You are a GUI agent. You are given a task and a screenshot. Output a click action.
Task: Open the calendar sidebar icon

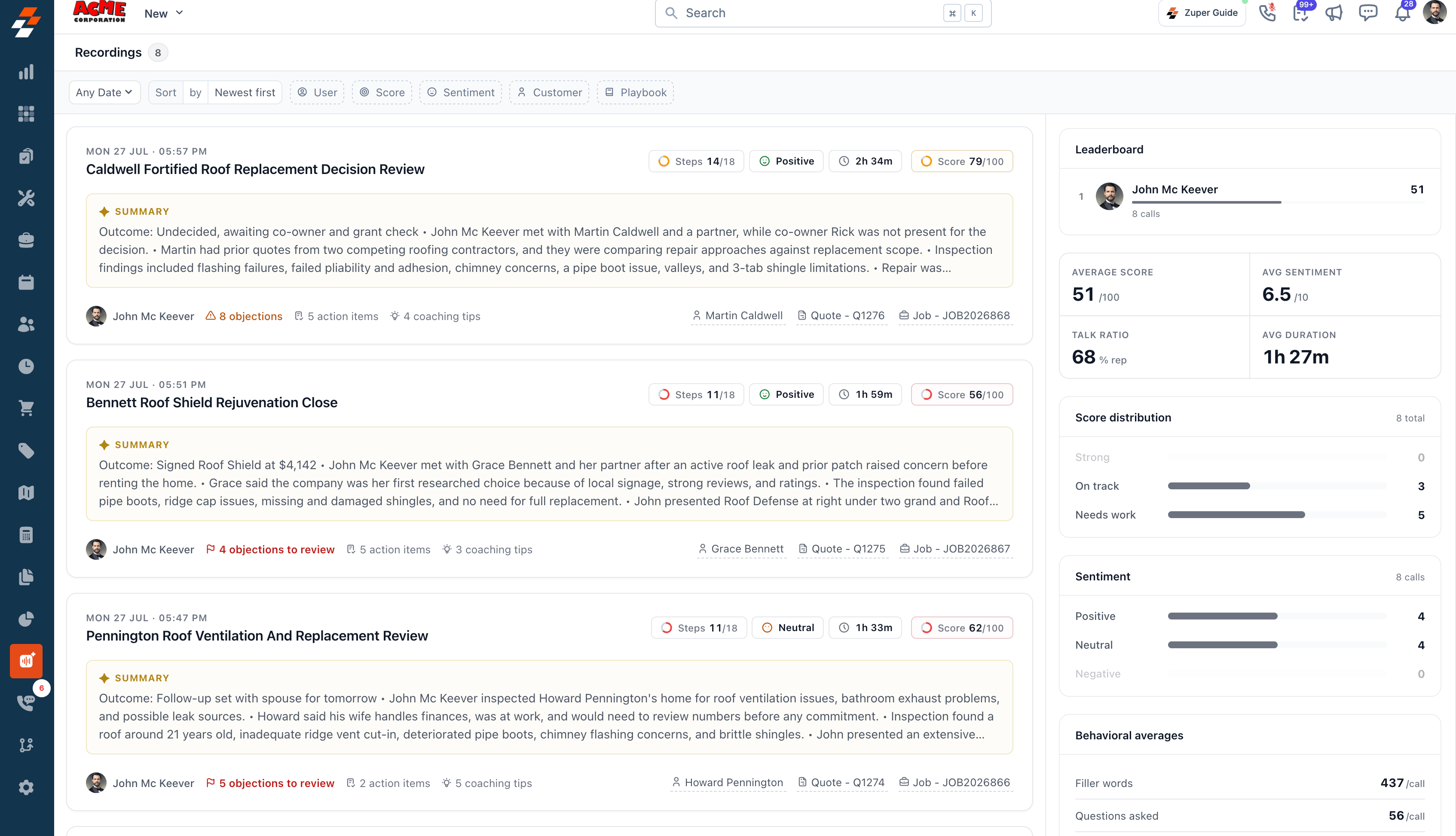(26, 282)
